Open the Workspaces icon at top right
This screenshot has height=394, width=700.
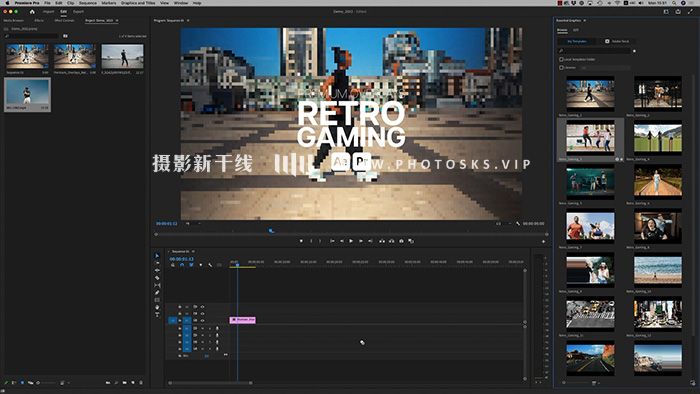[666, 12]
